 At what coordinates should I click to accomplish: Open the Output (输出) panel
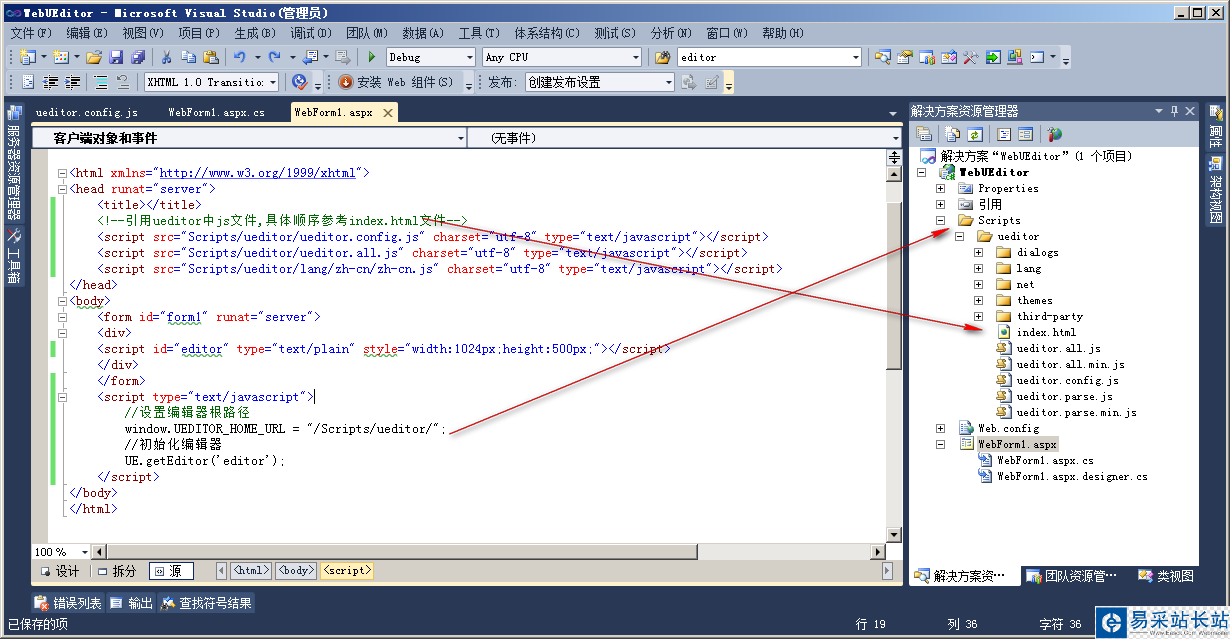pyautogui.click(x=131, y=603)
